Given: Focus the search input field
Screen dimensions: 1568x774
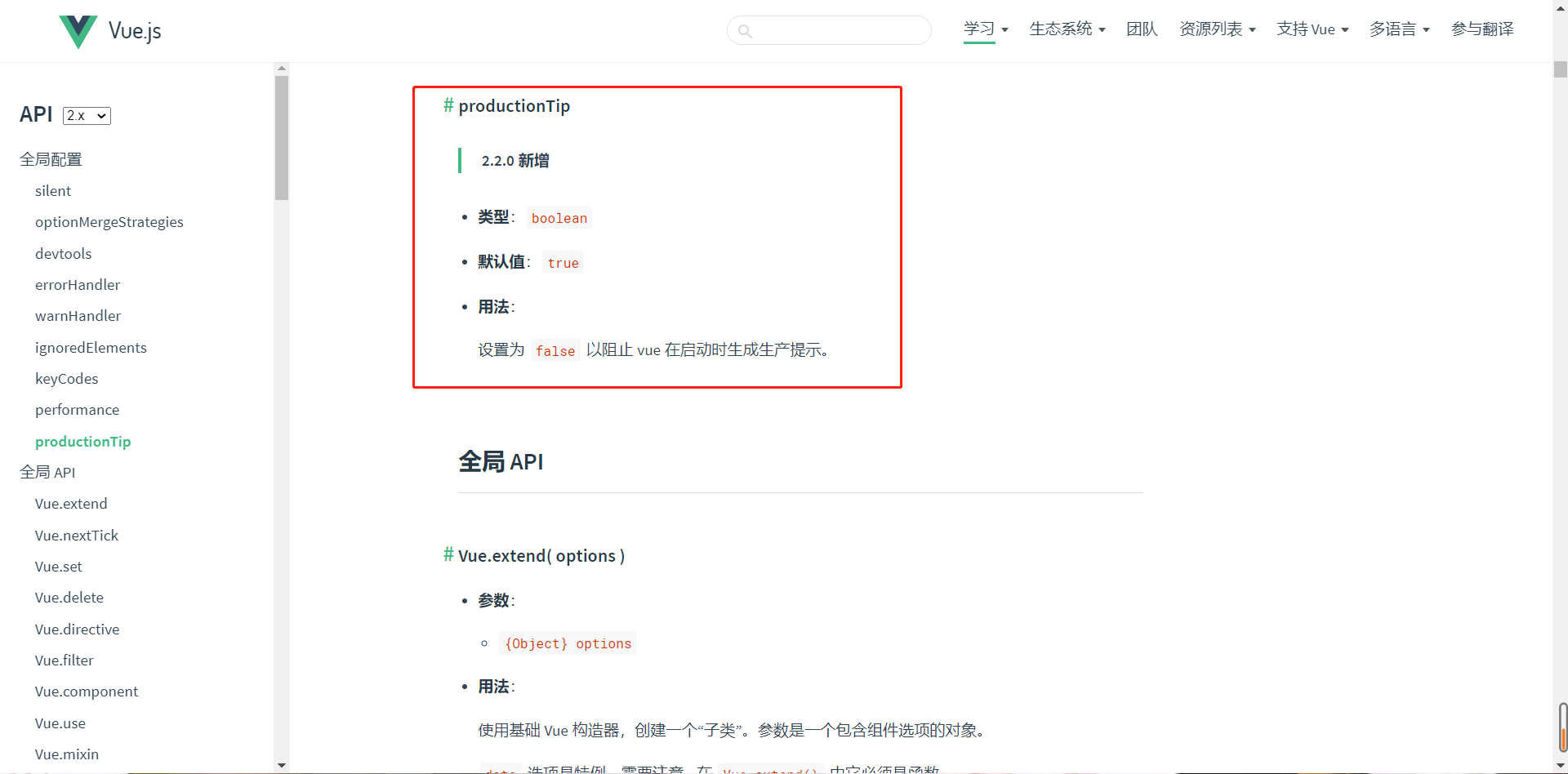Looking at the screenshot, I should (829, 30).
